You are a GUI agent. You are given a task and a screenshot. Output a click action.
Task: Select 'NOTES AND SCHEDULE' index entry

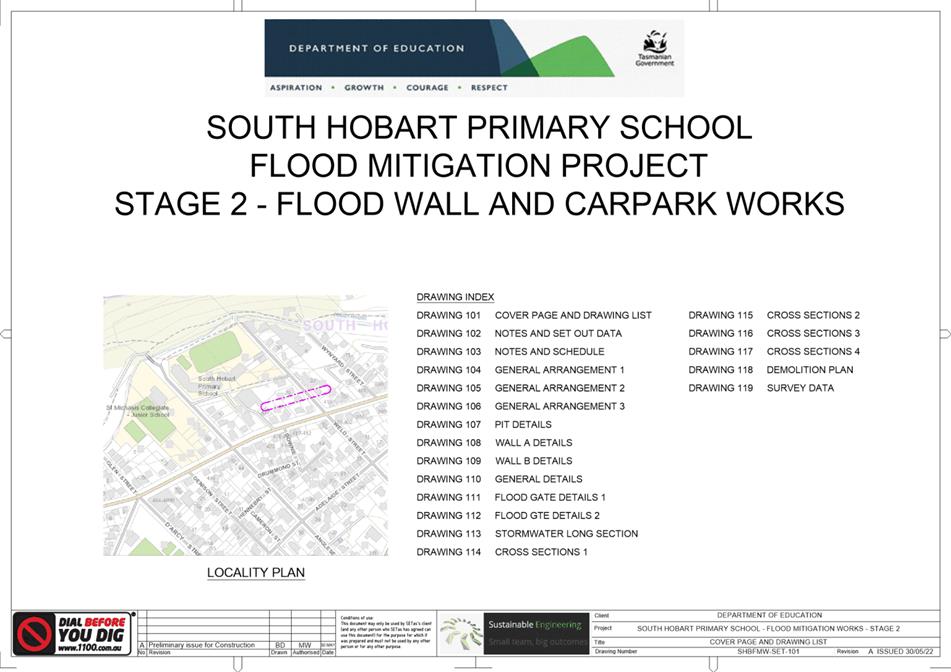pos(549,352)
